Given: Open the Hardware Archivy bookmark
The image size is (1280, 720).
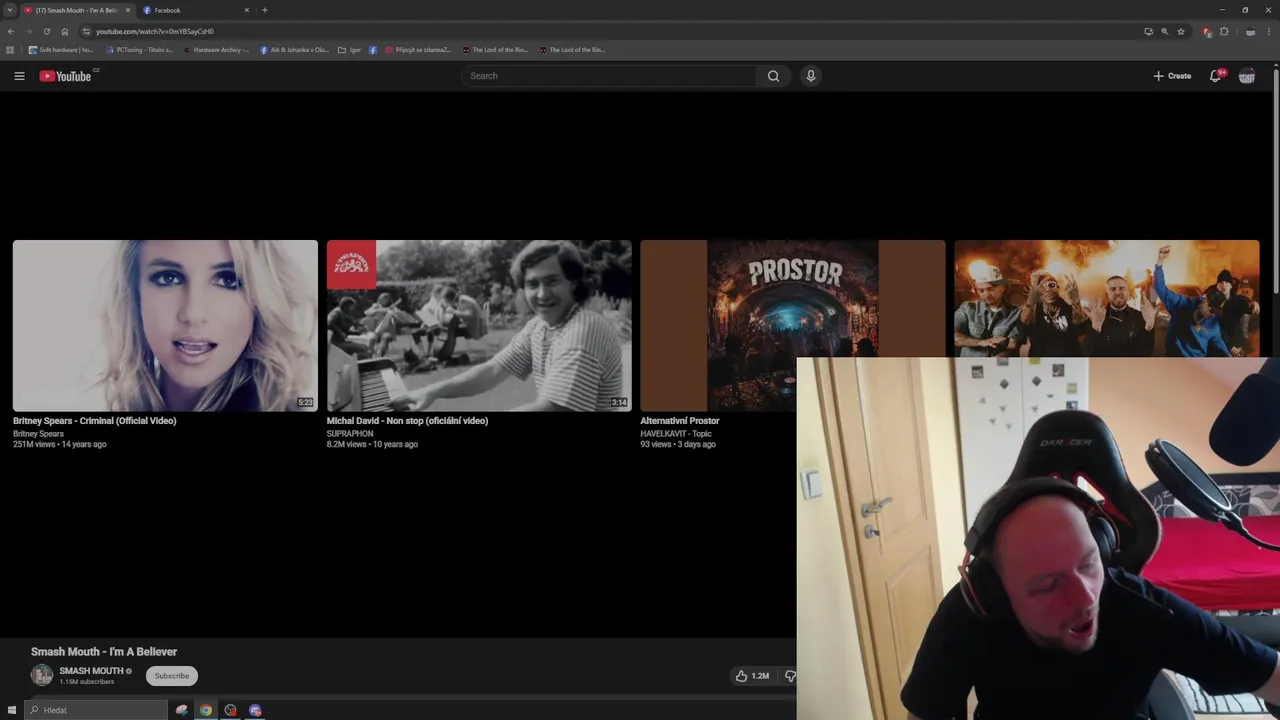Looking at the screenshot, I should [x=215, y=50].
